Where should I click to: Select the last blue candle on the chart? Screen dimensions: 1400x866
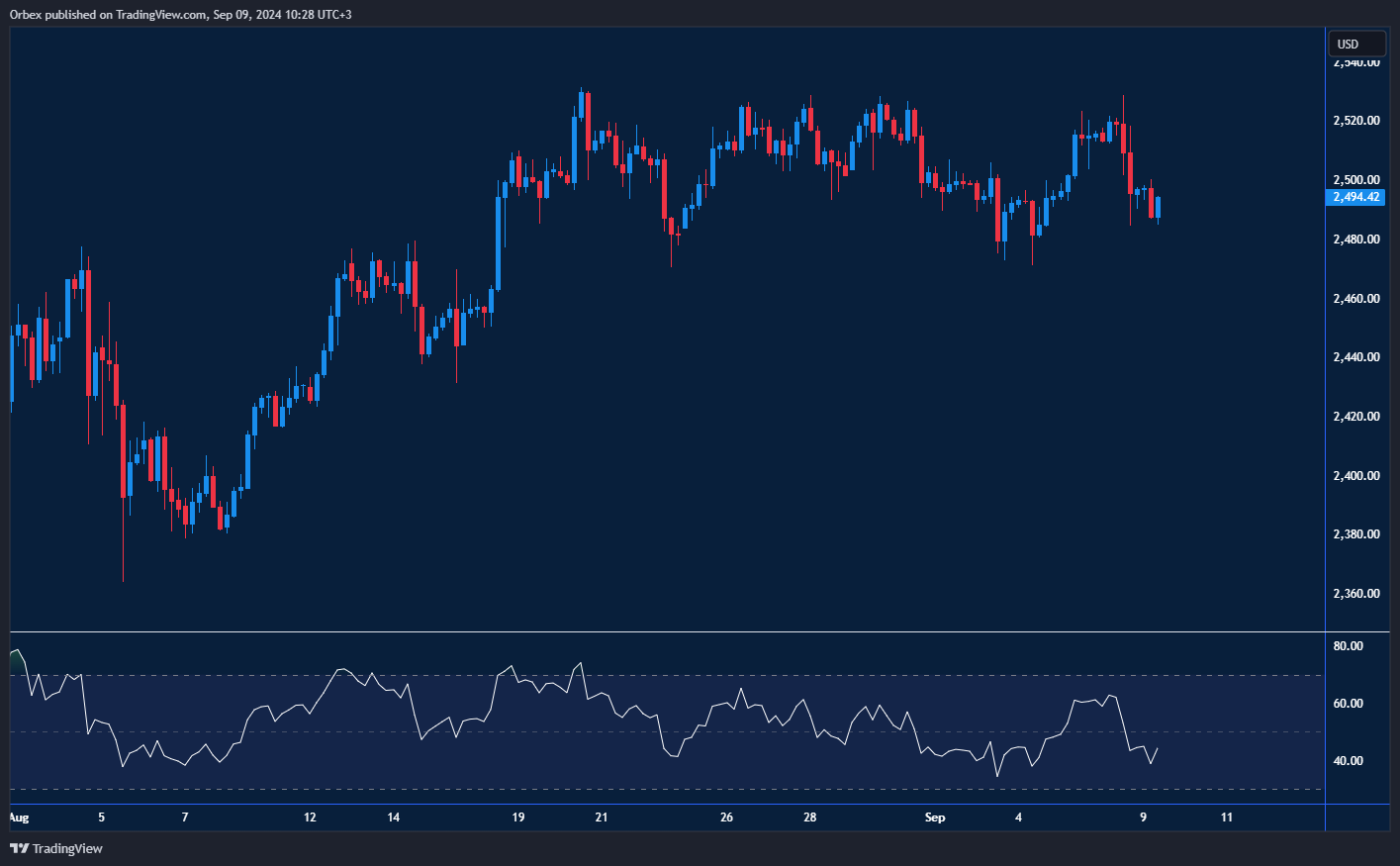pyautogui.click(x=1158, y=208)
